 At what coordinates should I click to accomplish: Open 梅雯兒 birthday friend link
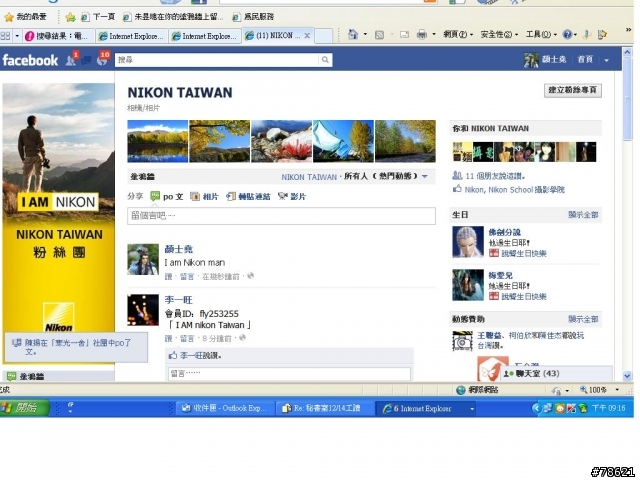[x=500, y=275]
